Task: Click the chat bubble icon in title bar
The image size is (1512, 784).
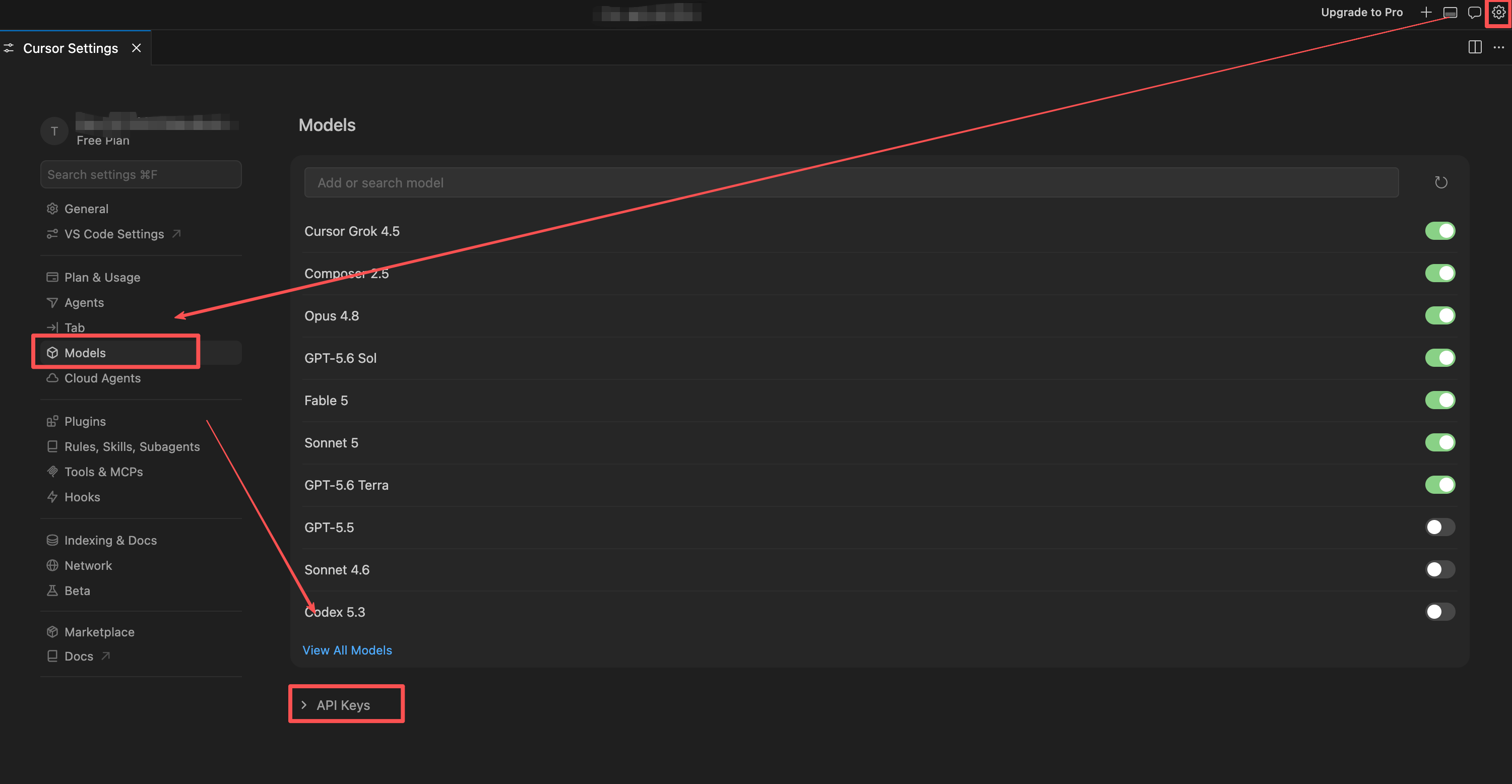Action: tap(1474, 12)
